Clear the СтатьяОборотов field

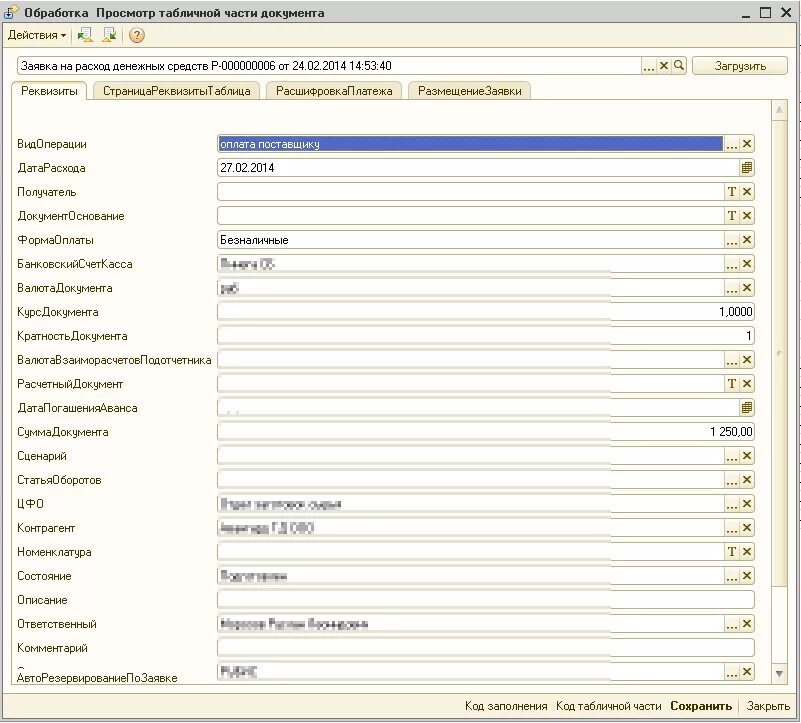pyautogui.click(x=747, y=480)
